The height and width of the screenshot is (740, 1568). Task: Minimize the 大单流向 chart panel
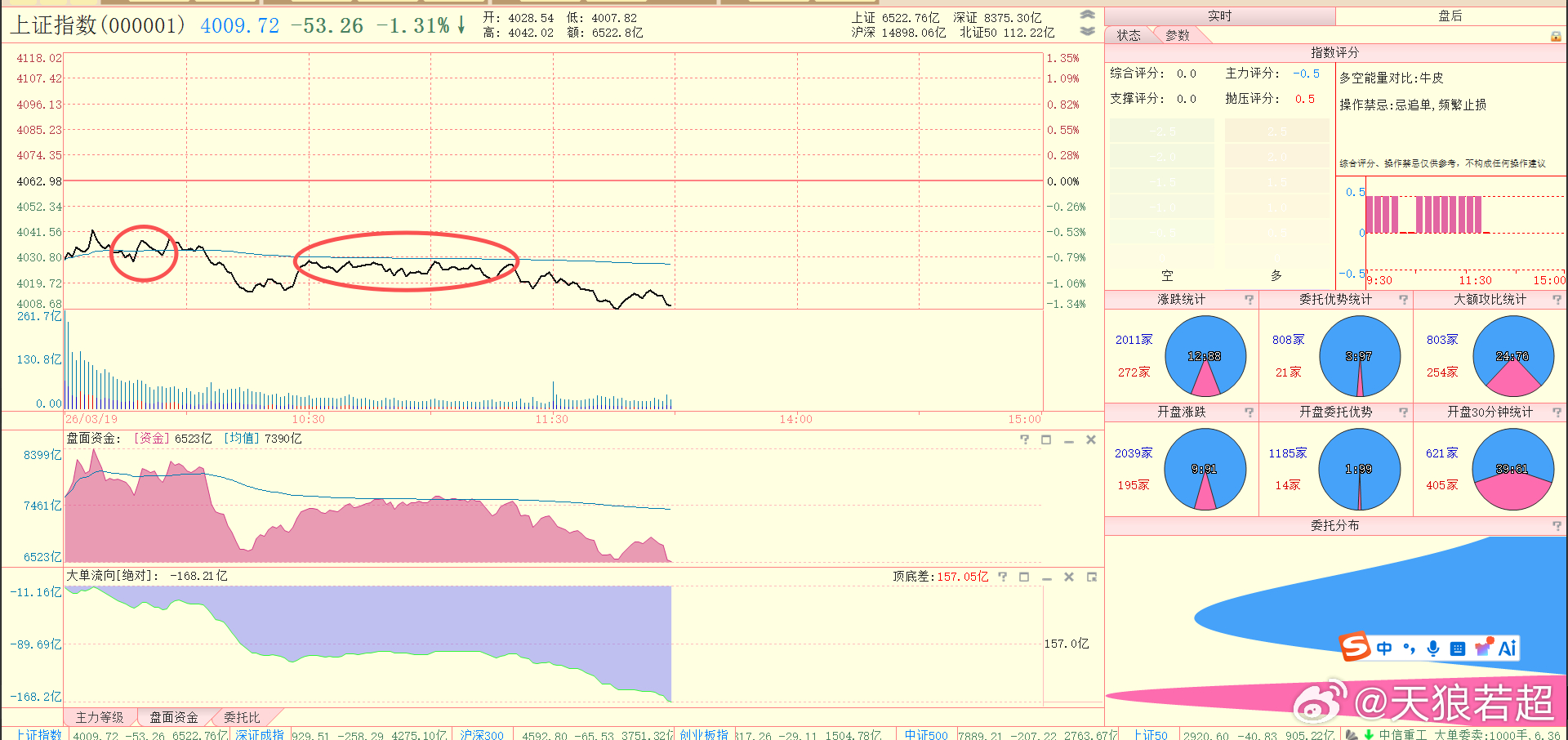pyautogui.click(x=1046, y=577)
